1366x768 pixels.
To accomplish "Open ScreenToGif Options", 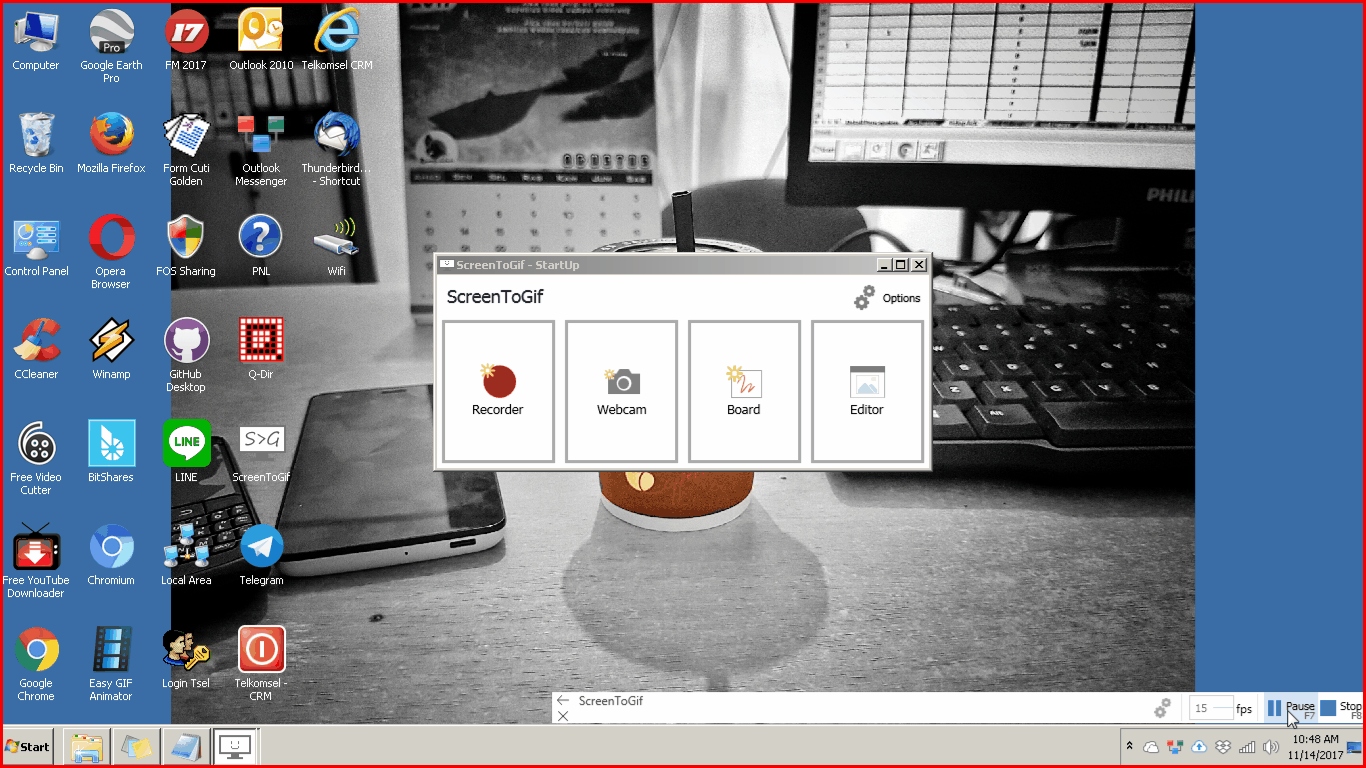I will click(x=887, y=298).
